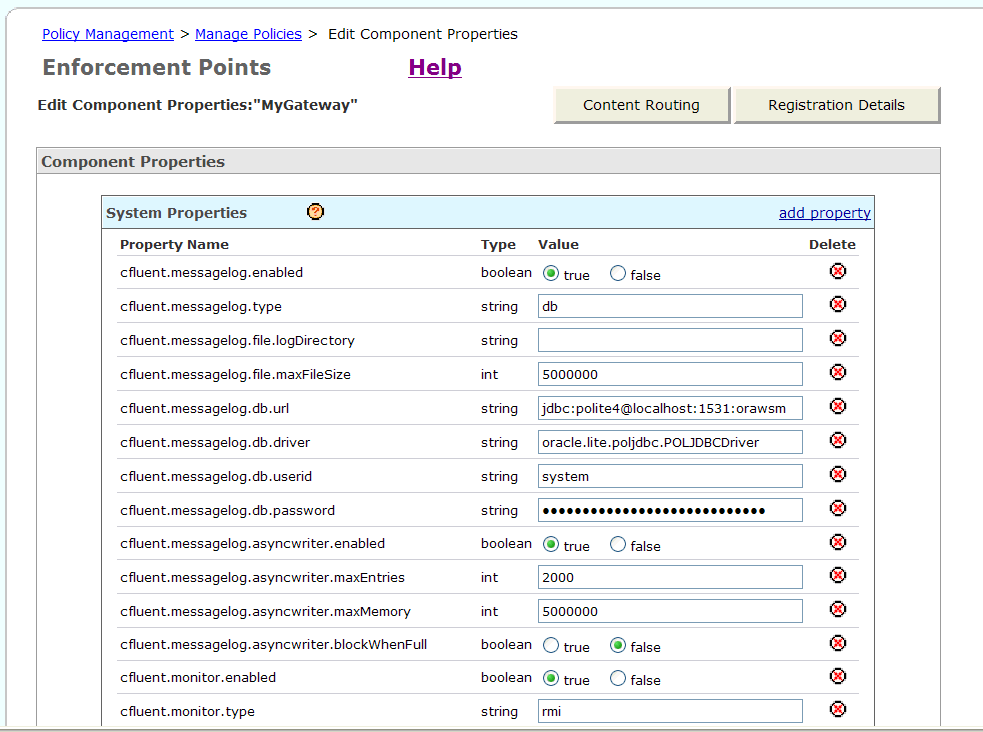
Task: Focus the asyncwriter.maxEntries value field
Action: 670,577
